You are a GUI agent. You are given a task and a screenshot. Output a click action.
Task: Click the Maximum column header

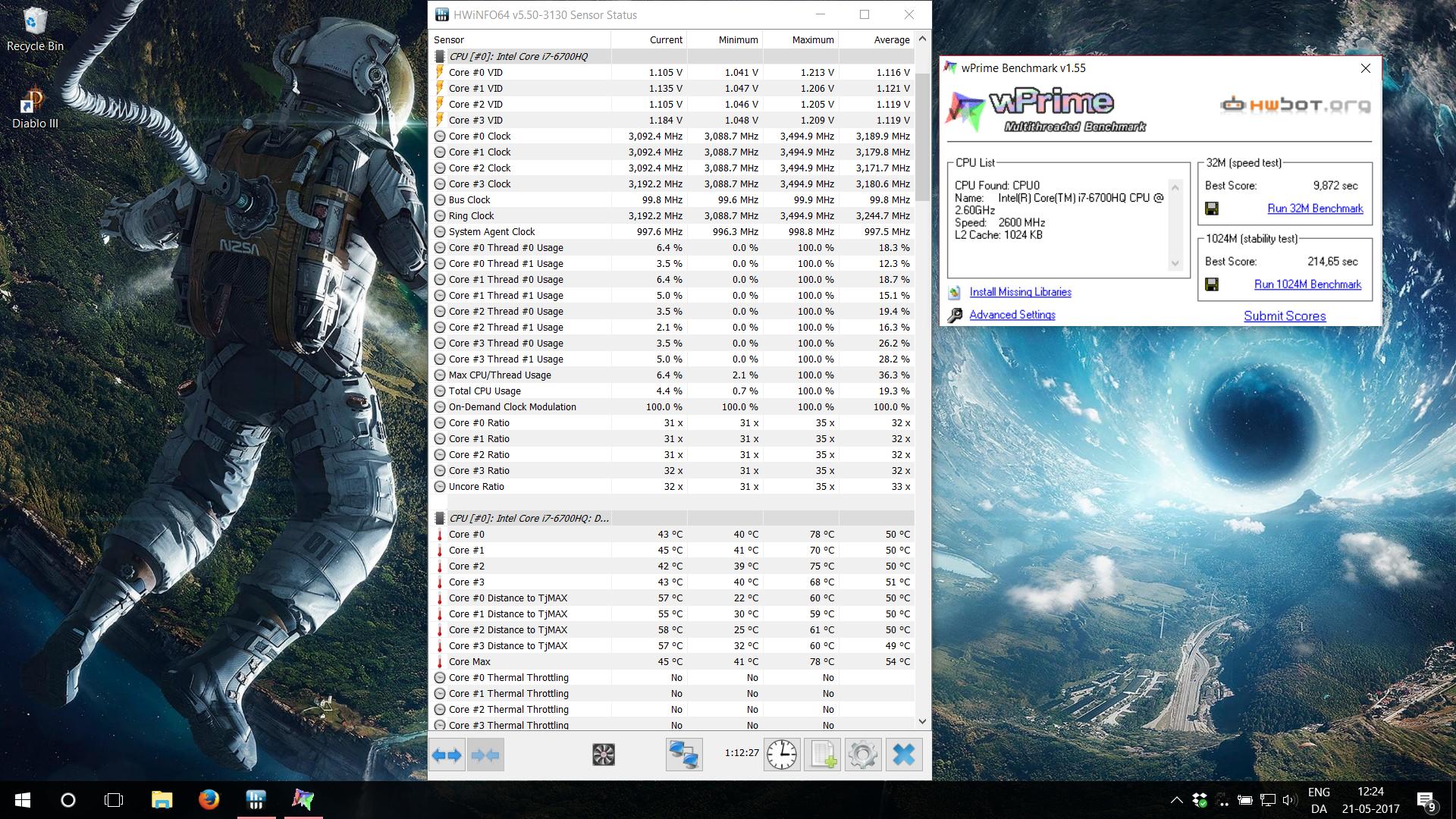coord(812,39)
